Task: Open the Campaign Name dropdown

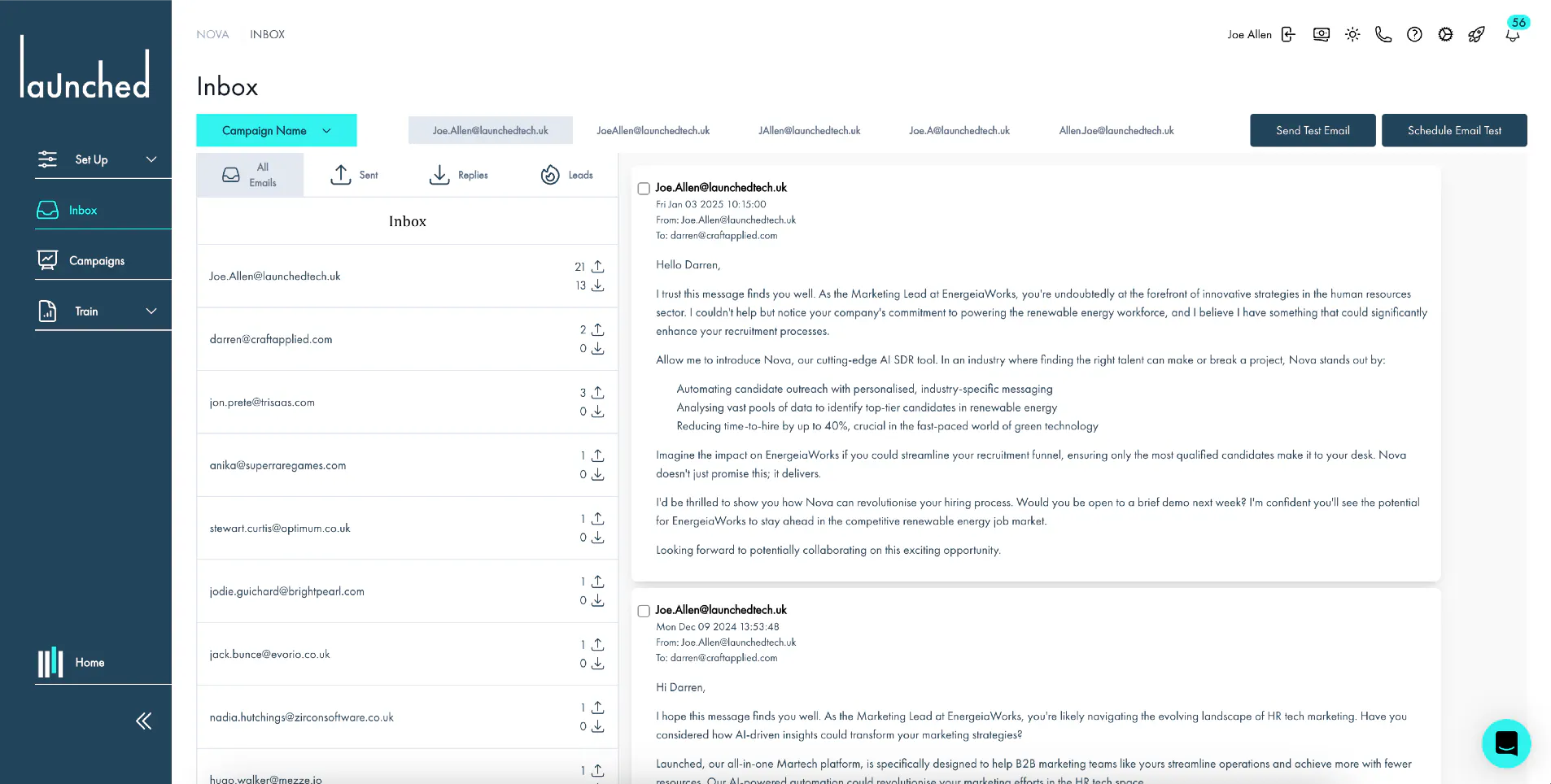Action: [277, 130]
